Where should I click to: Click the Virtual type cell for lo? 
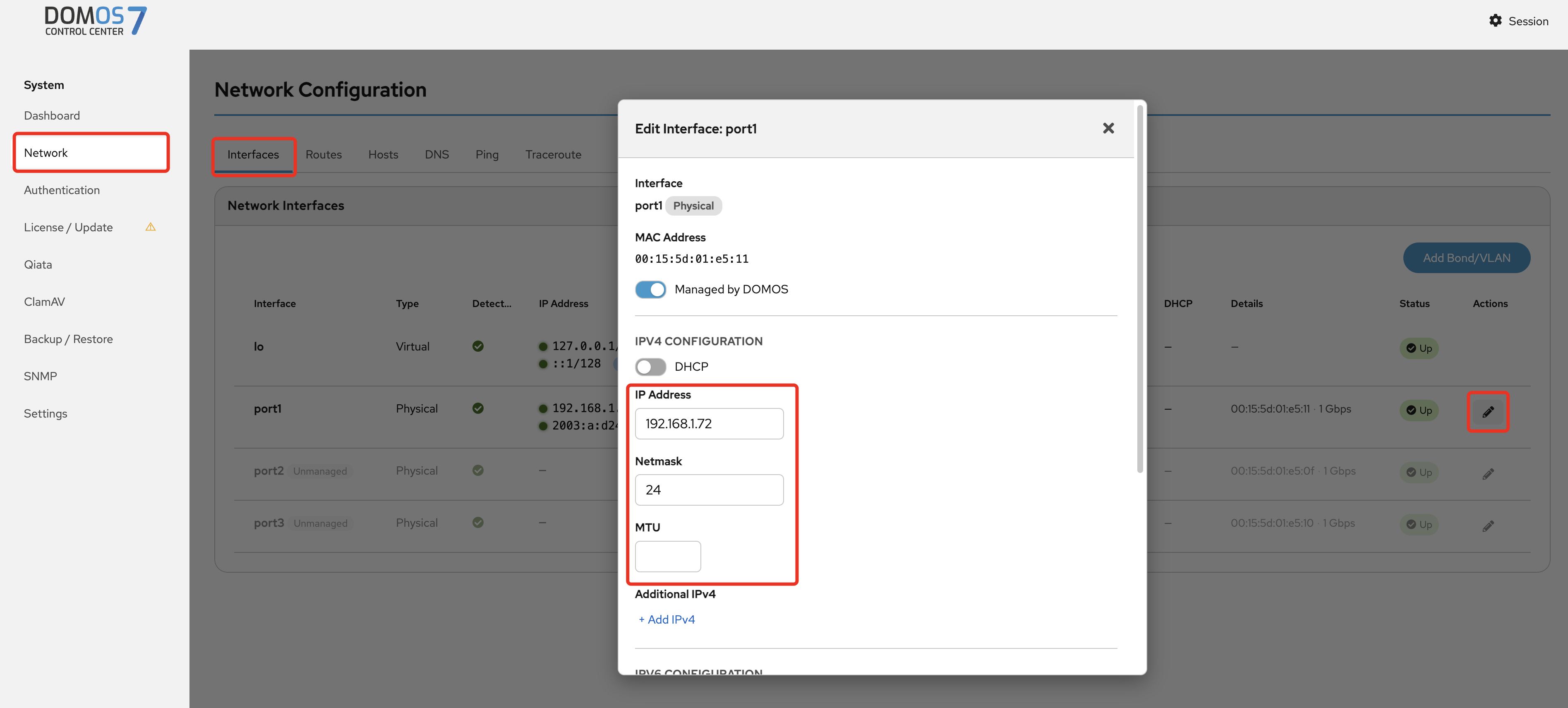412,347
